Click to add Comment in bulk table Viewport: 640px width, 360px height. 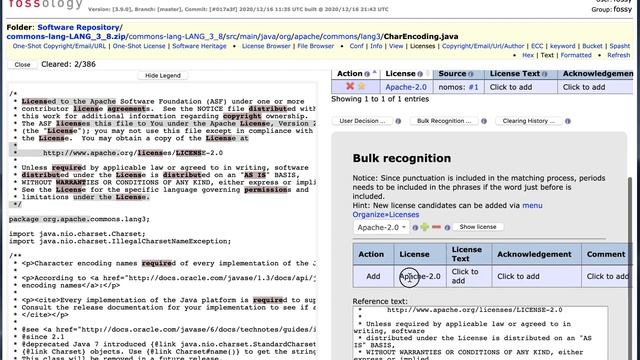[607, 276]
